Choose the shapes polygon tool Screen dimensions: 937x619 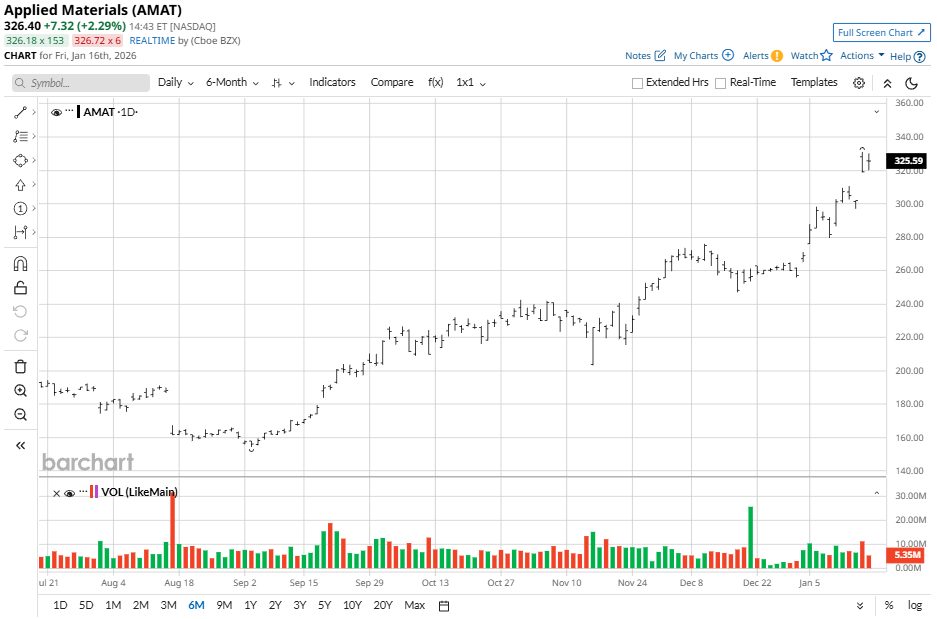[x=20, y=160]
